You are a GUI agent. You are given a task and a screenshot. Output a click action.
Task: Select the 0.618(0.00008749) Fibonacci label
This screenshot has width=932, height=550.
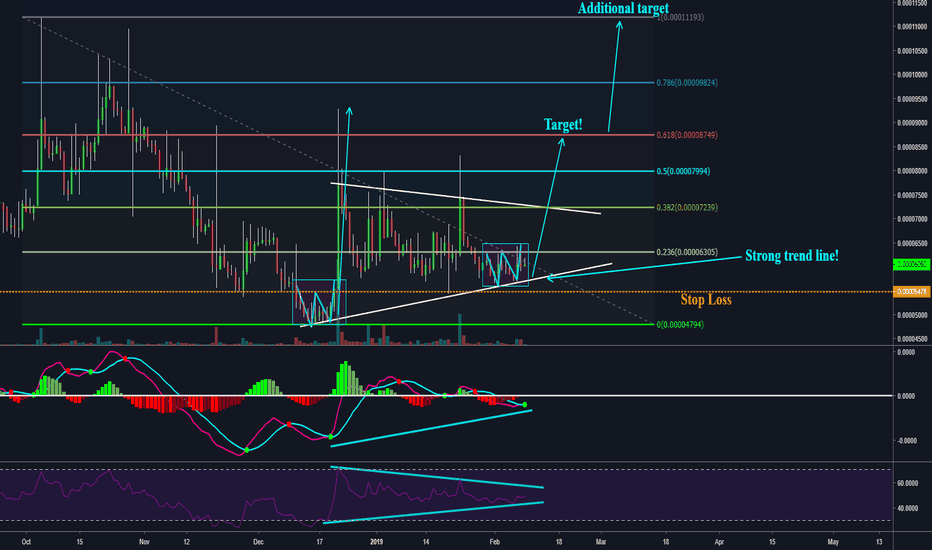687,135
